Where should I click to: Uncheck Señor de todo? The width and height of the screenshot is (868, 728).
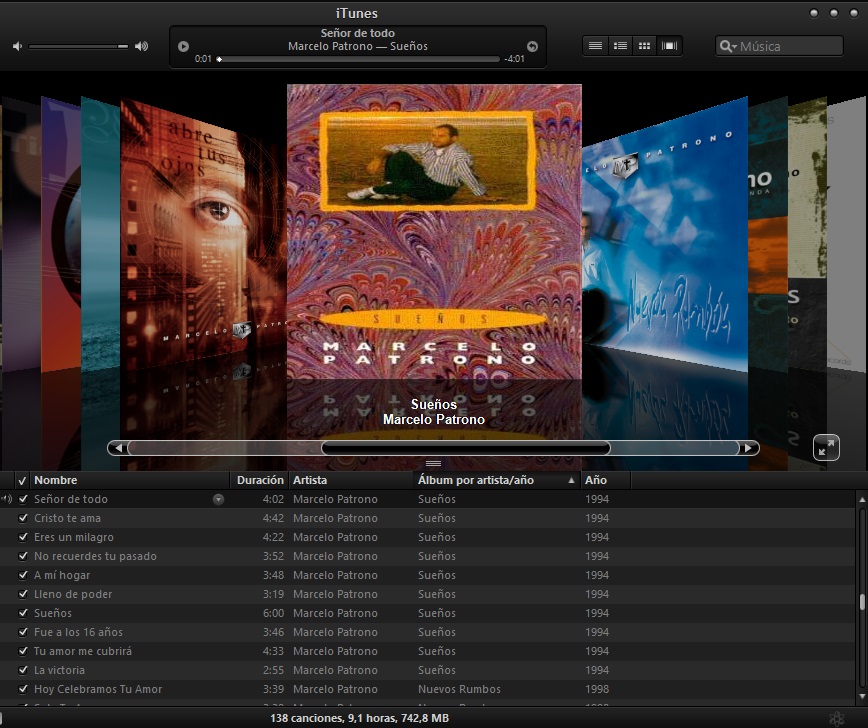[x=23, y=499]
